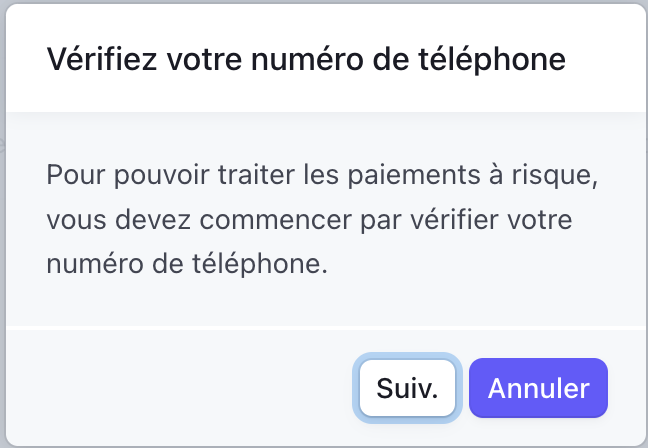
Task: Close the prompt with the button right of Suiv.
Action: click(538, 387)
